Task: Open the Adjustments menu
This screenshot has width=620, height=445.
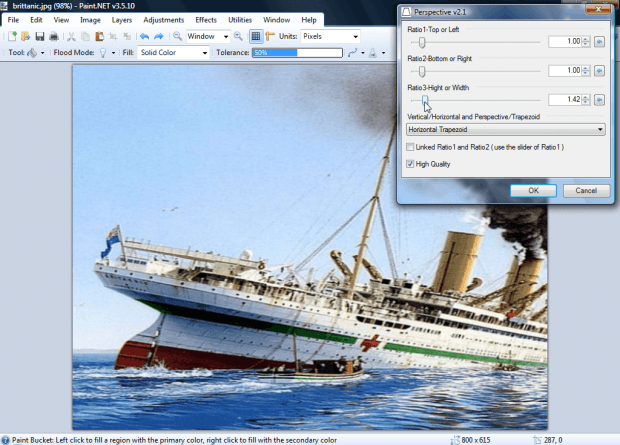Action: click(x=164, y=20)
